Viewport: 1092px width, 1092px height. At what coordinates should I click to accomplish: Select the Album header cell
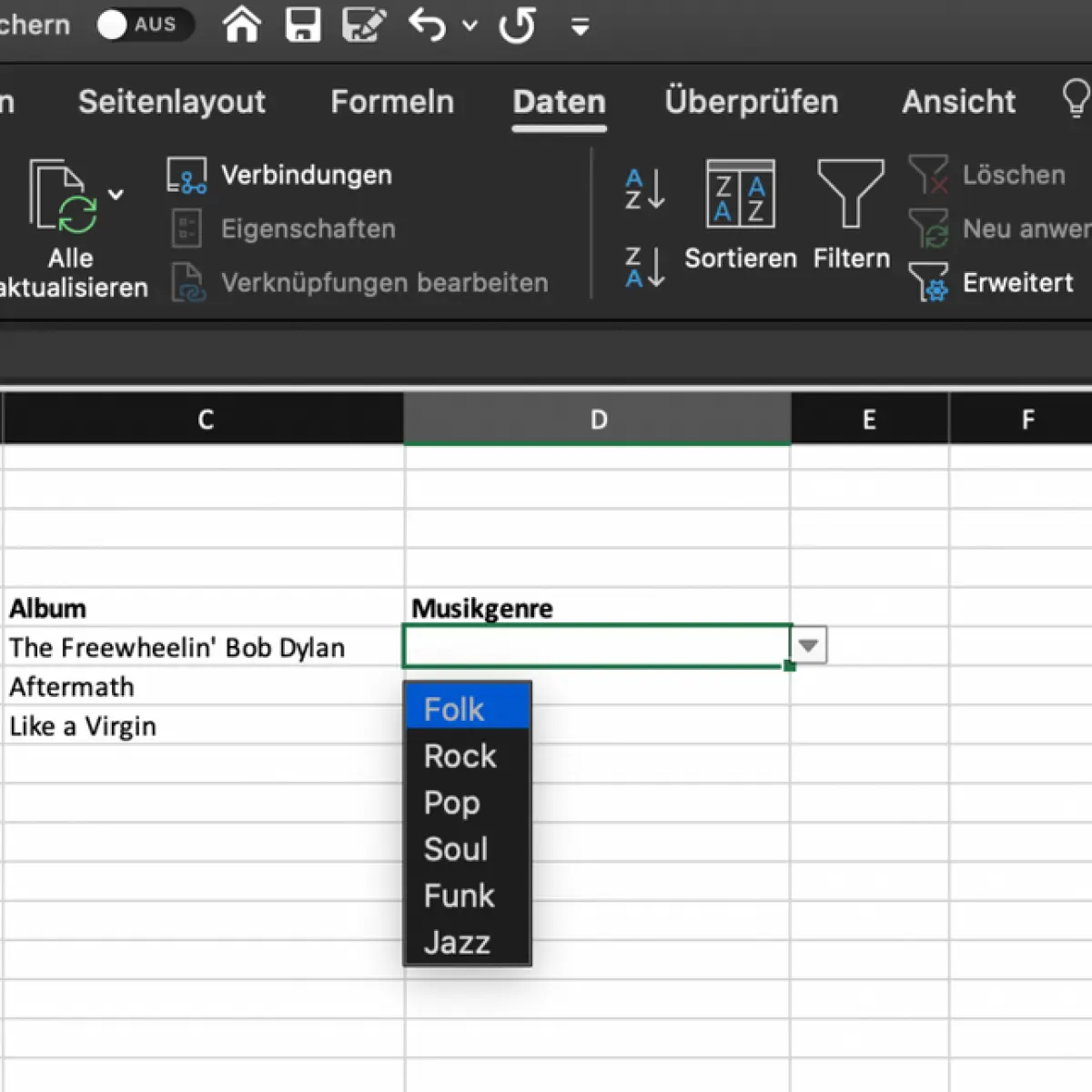coord(204,607)
